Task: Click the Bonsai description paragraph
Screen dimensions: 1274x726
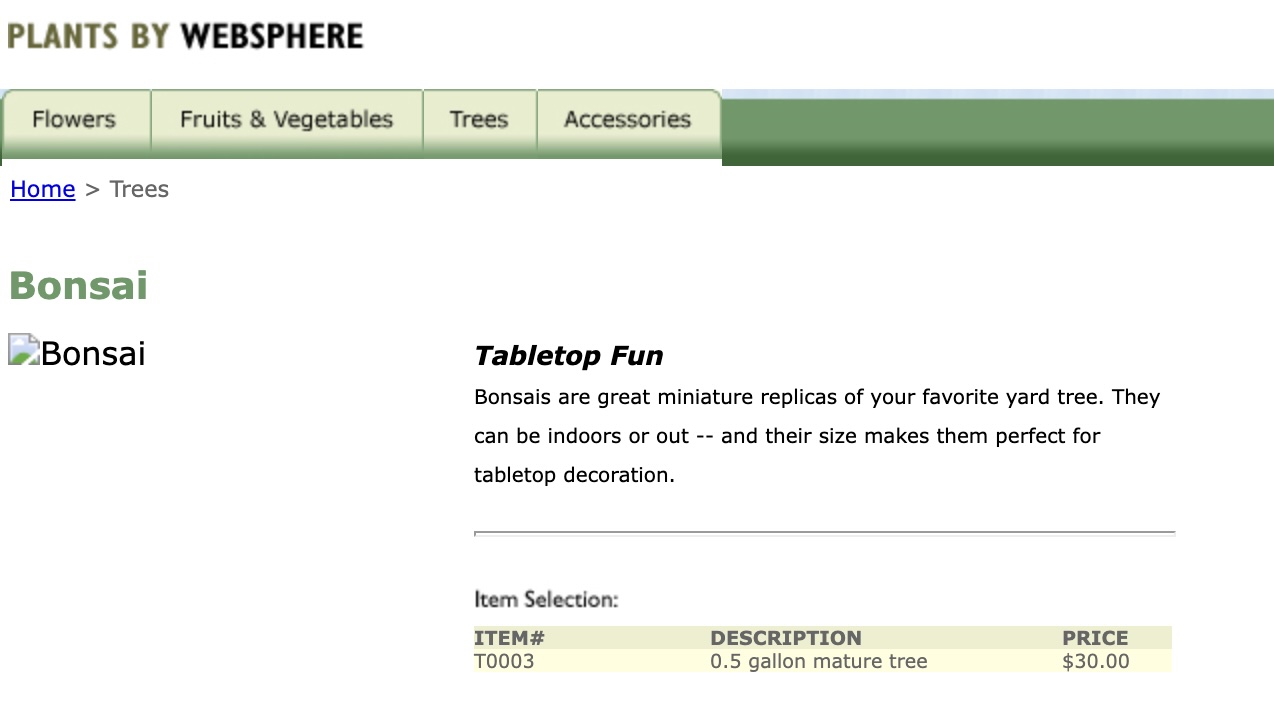Action: pyautogui.click(x=816, y=436)
